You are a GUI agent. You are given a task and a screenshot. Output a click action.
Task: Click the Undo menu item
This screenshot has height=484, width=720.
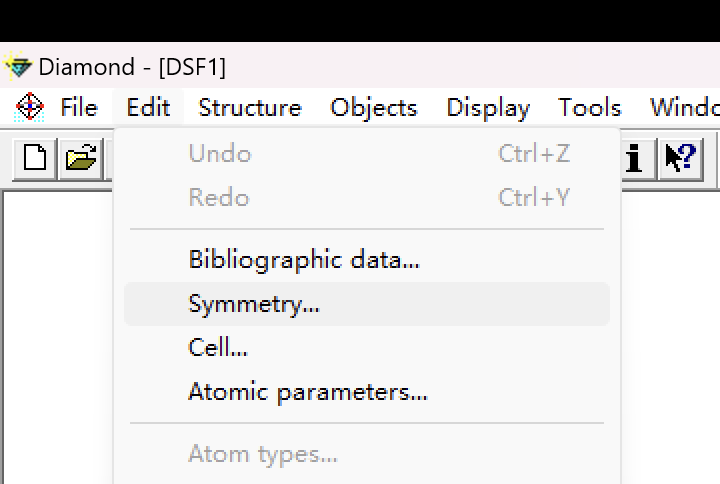[220, 154]
